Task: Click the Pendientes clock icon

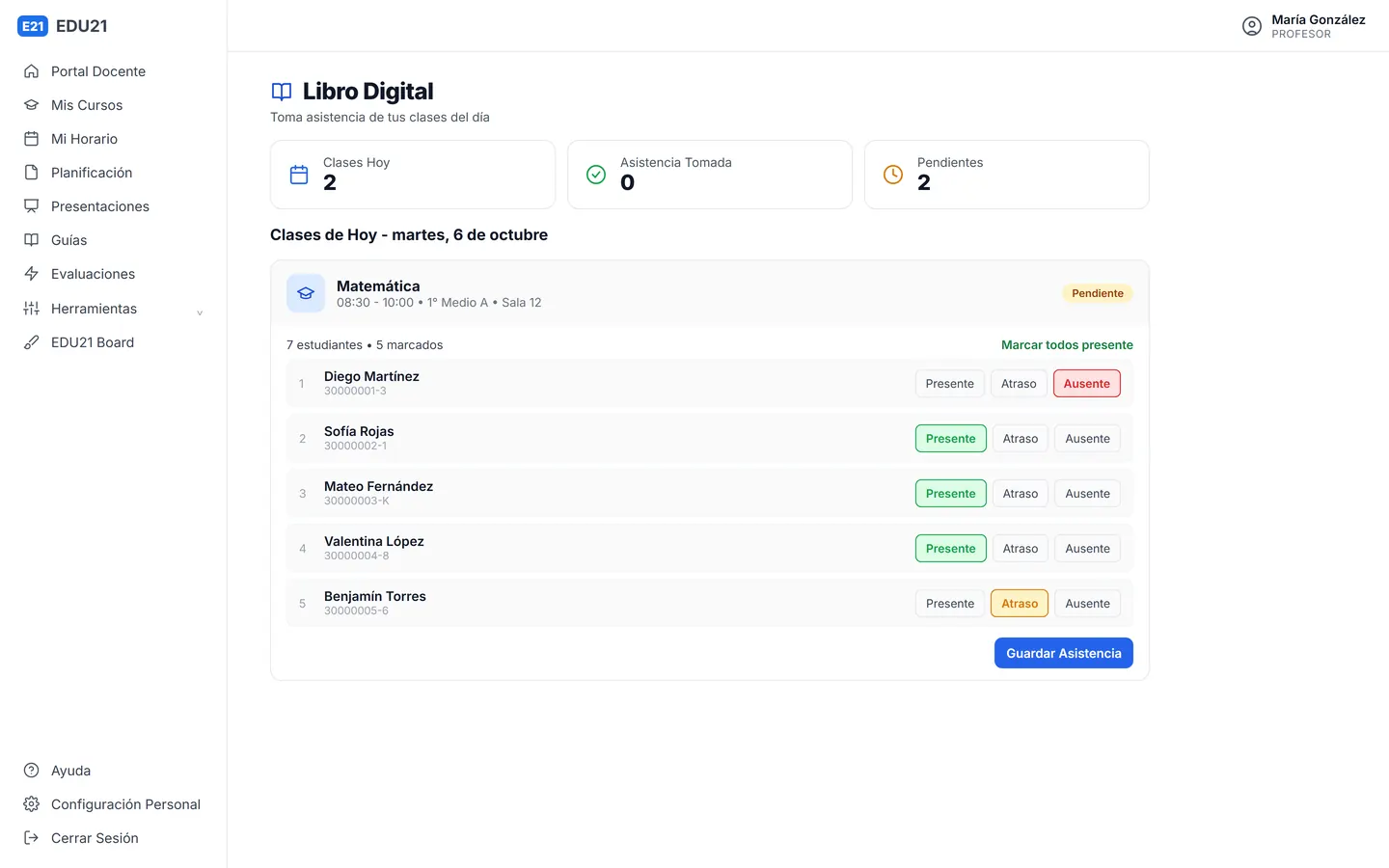Action: coord(893,175)
